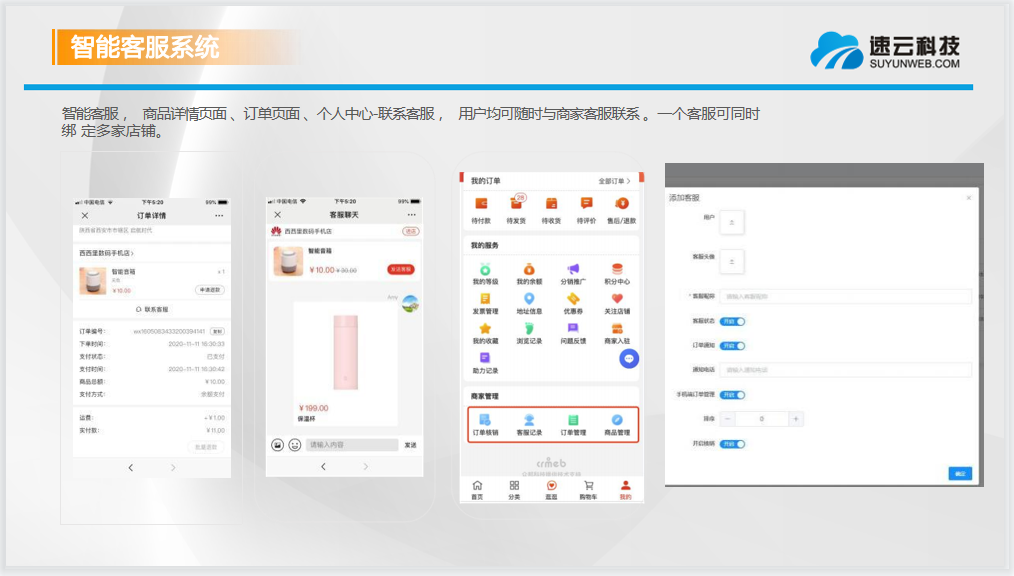Screen dimensions: 1014x576
Task: Switch to the 购物车 bottom tab
Action: (x=588, y=489)
